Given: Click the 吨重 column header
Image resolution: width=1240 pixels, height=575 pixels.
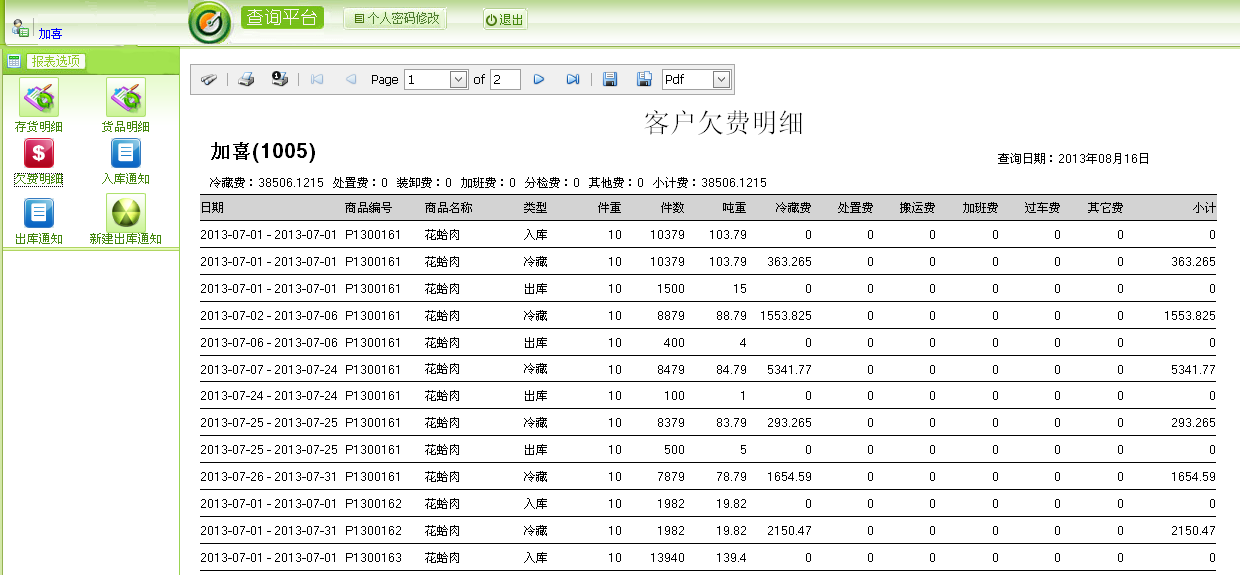Looking at the screenshot, I should coord(734,208).
